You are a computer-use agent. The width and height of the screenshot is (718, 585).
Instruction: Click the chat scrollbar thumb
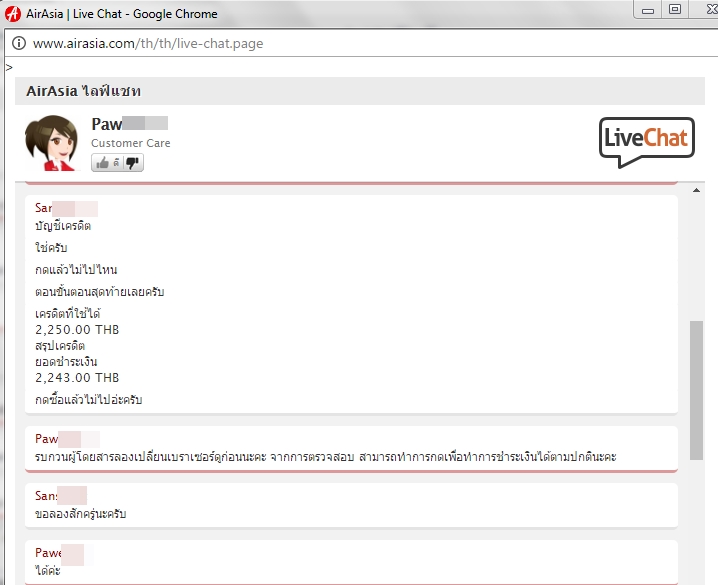click(x=696, y=390)
